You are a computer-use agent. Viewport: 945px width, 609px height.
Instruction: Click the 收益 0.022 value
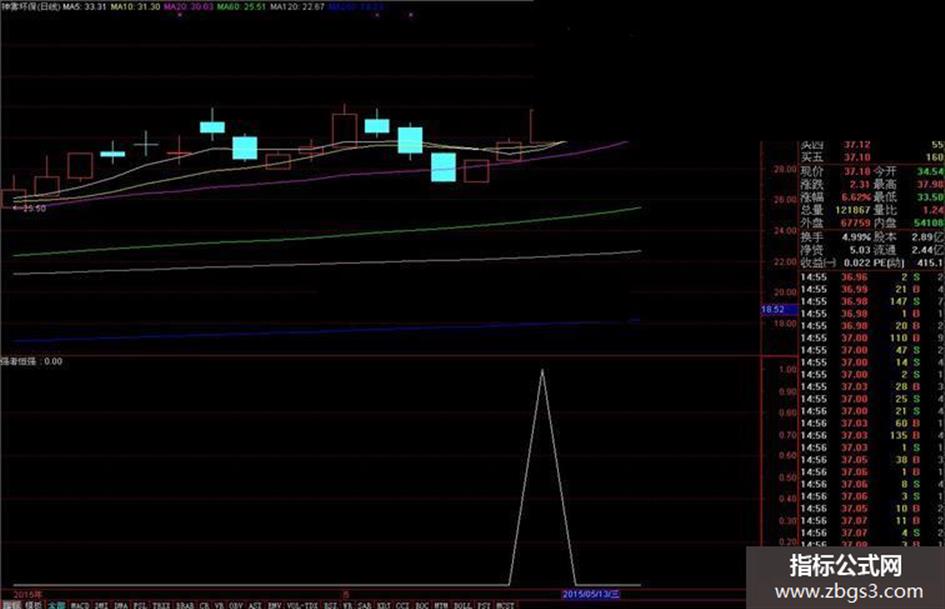(857, 263)
